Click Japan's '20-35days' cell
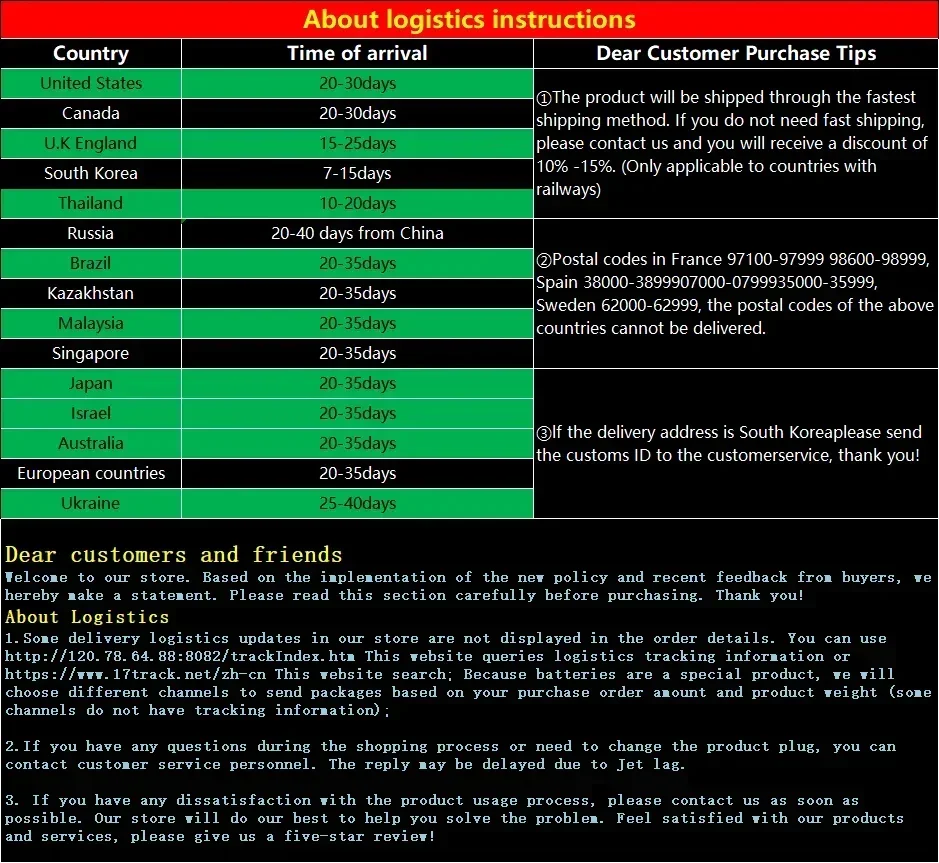This screenshot has width=939, height=863. [x=358, y=383]
